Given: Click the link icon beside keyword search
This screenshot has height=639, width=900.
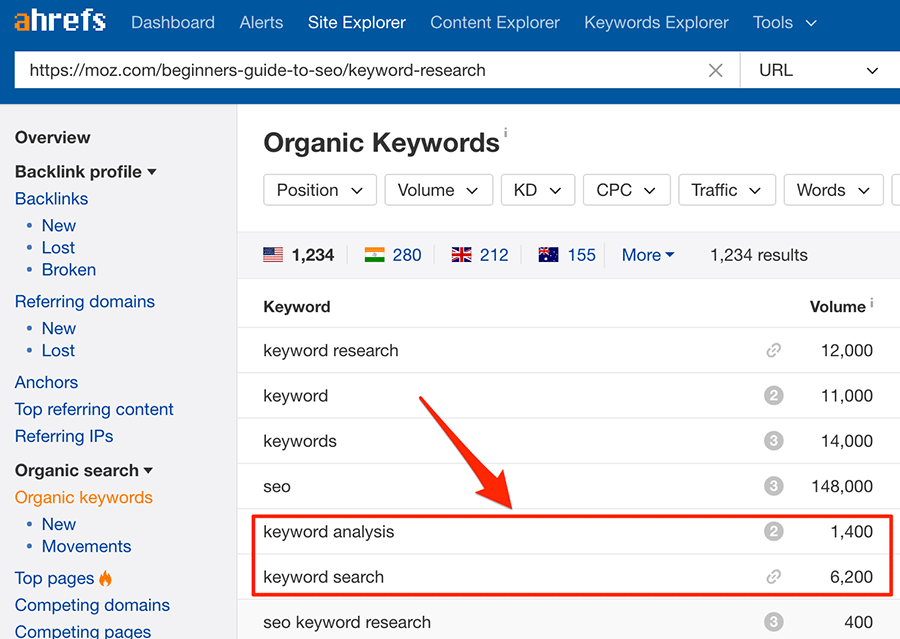Looking at the screenshot, I should point(773,577).
